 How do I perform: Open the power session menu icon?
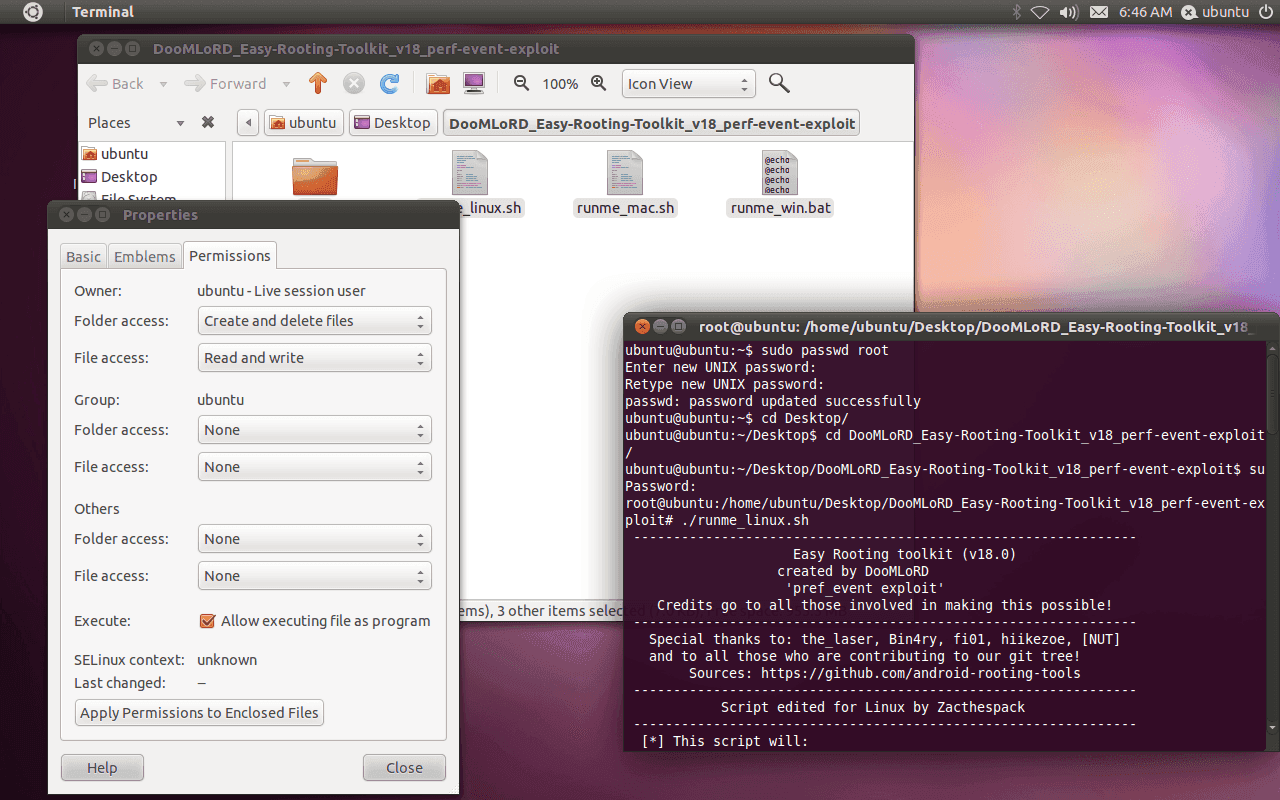pos(1264,12)
